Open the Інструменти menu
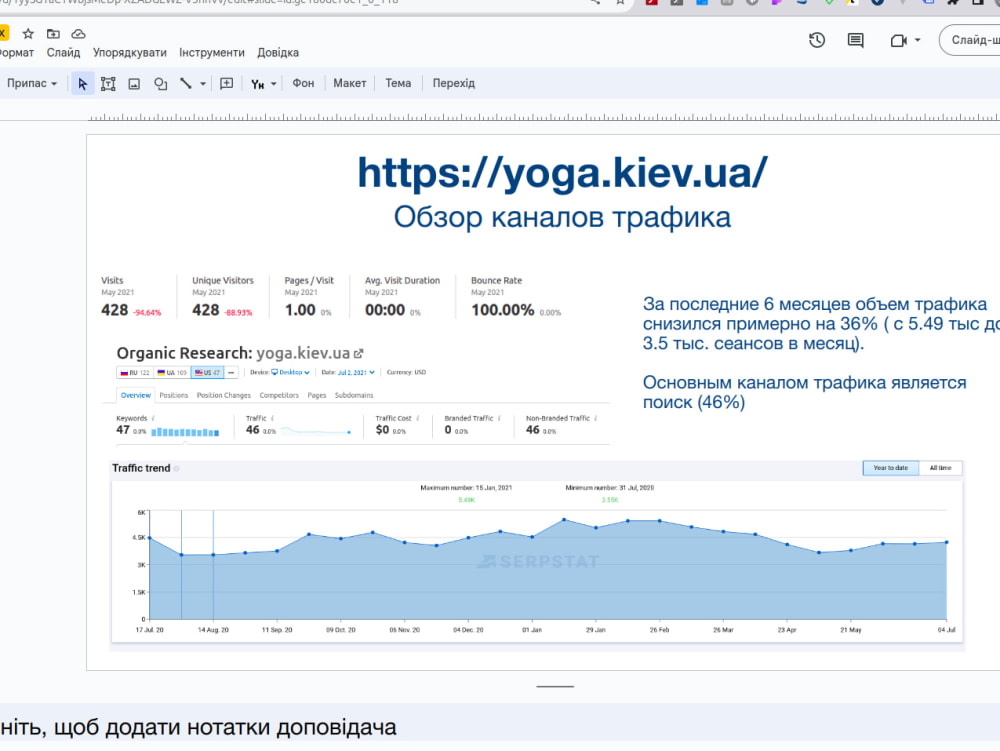The width and height of the screenshot is (1000, 751). (212, 53)
